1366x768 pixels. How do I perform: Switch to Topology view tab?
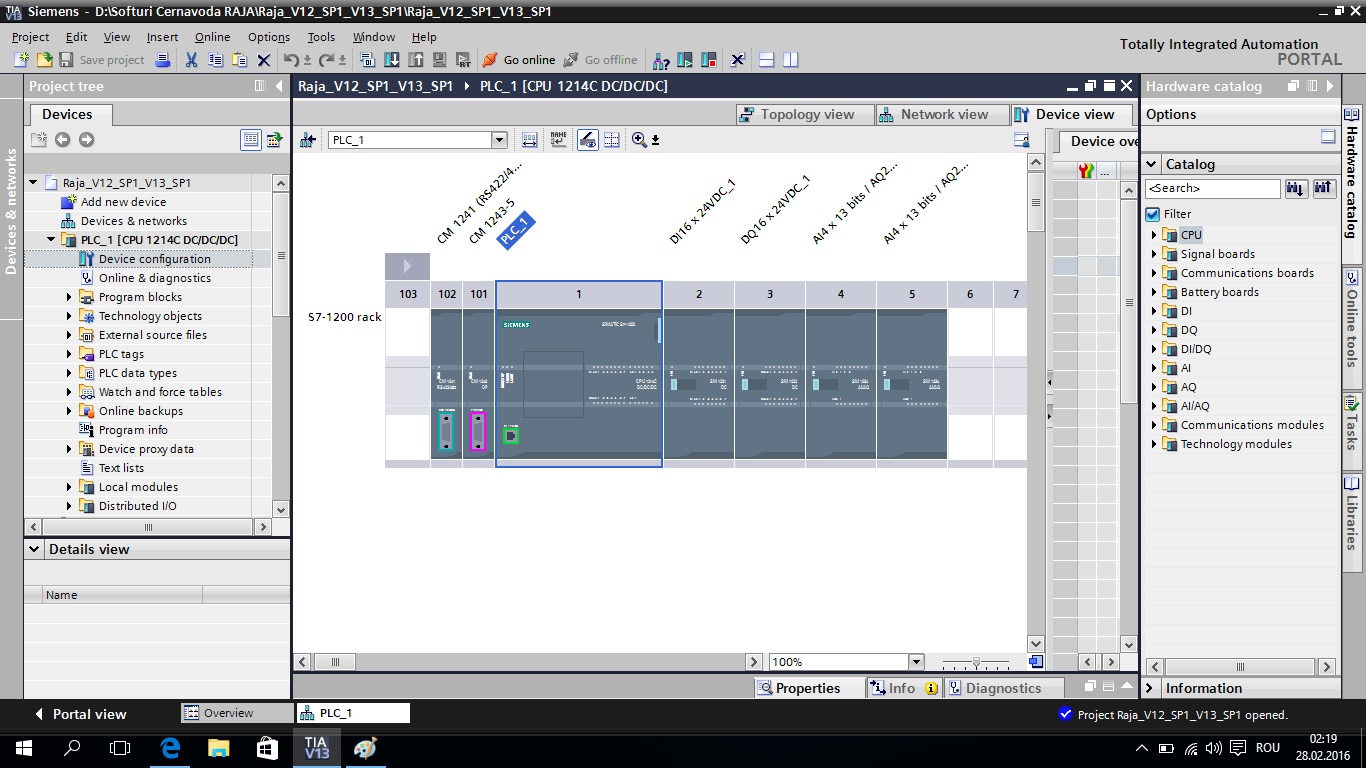[x=804, y=114]
